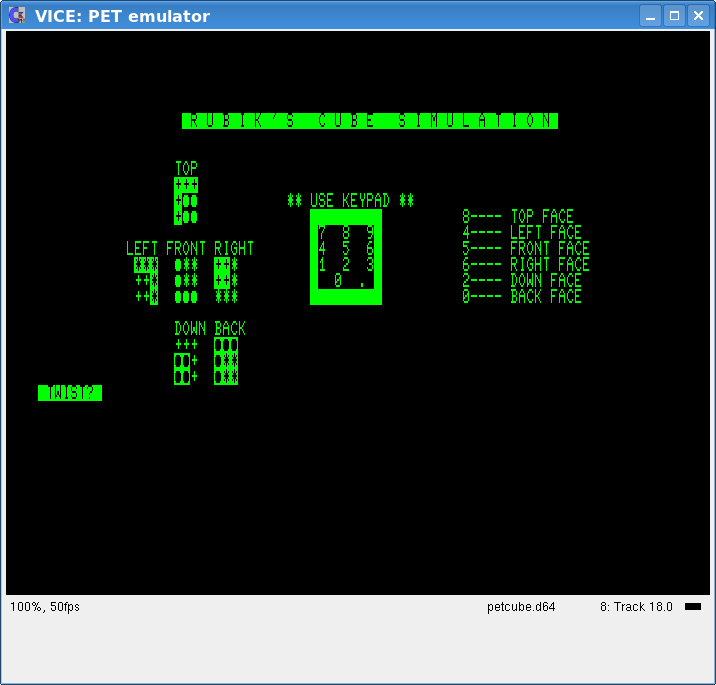The width and height of the screenshot is (716, 685).
Task: Click the 9 on the keypad diagram
Action: click(370, 233)
